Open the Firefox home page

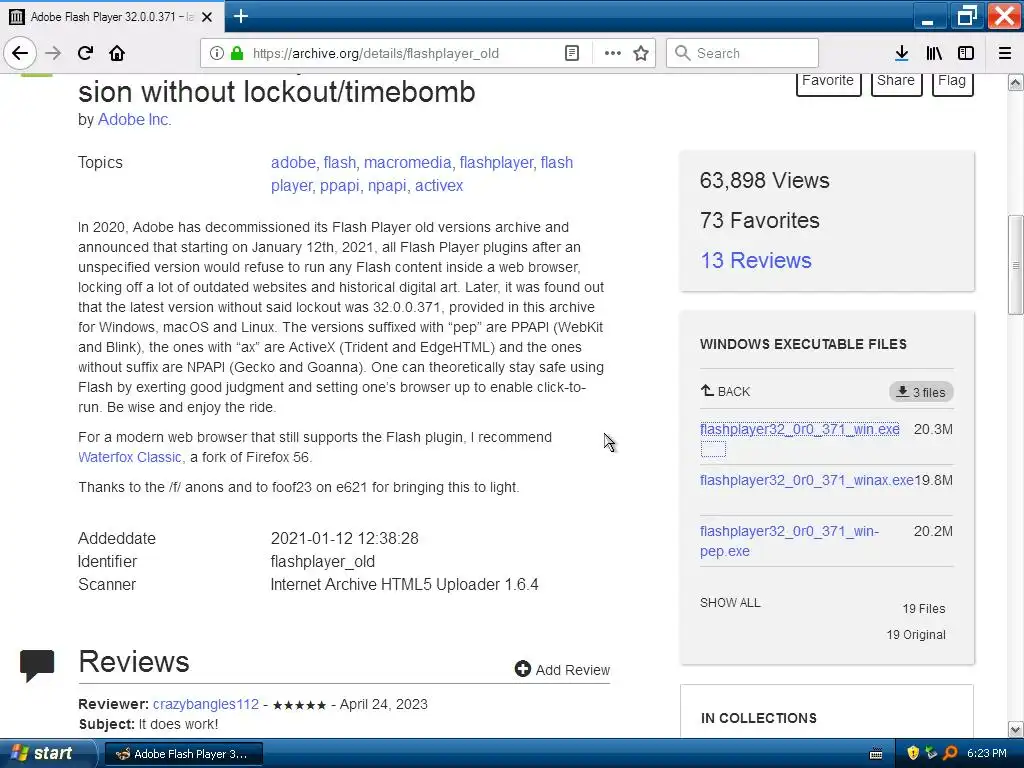pos(117,53)
